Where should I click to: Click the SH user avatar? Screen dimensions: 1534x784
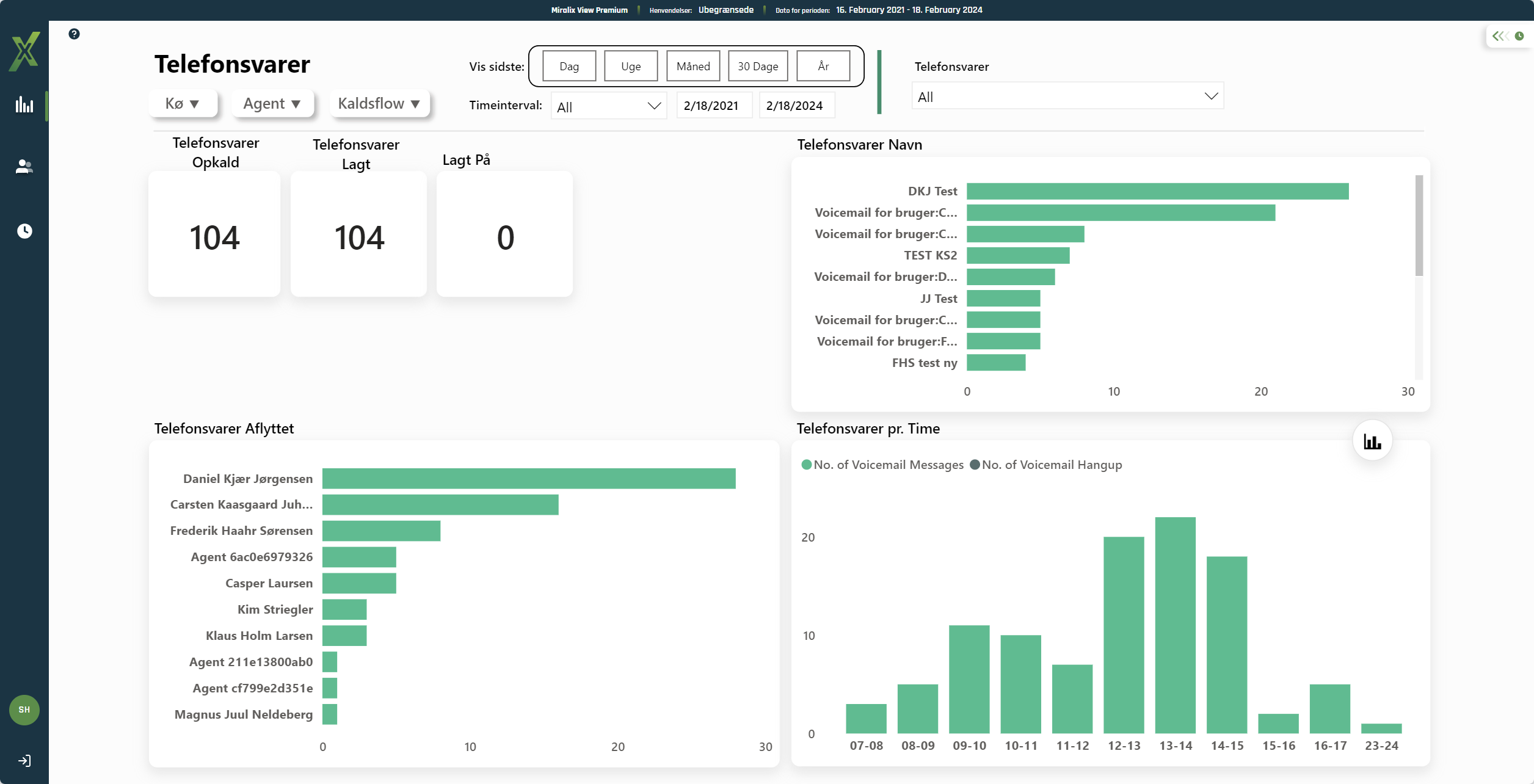pyautogui.click(x=24, y=710)
